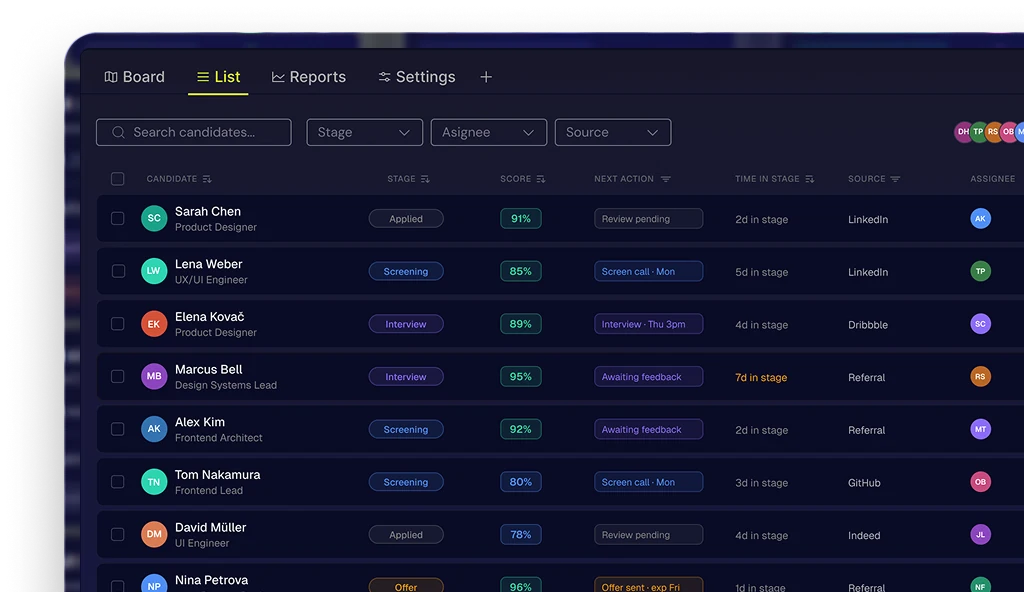The height and width of the screenshot is (592, 1024).
Task: Open the Board tab
Action: click(135, 77)
